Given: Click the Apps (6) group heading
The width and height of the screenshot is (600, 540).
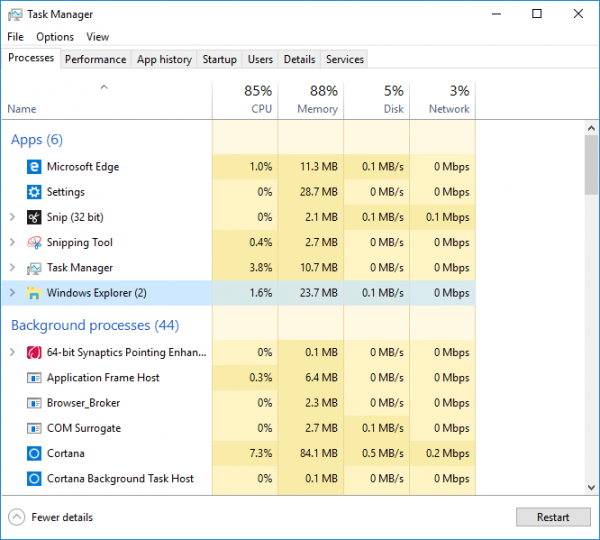Looking at the screenshot, I should (x=37, y=140).
